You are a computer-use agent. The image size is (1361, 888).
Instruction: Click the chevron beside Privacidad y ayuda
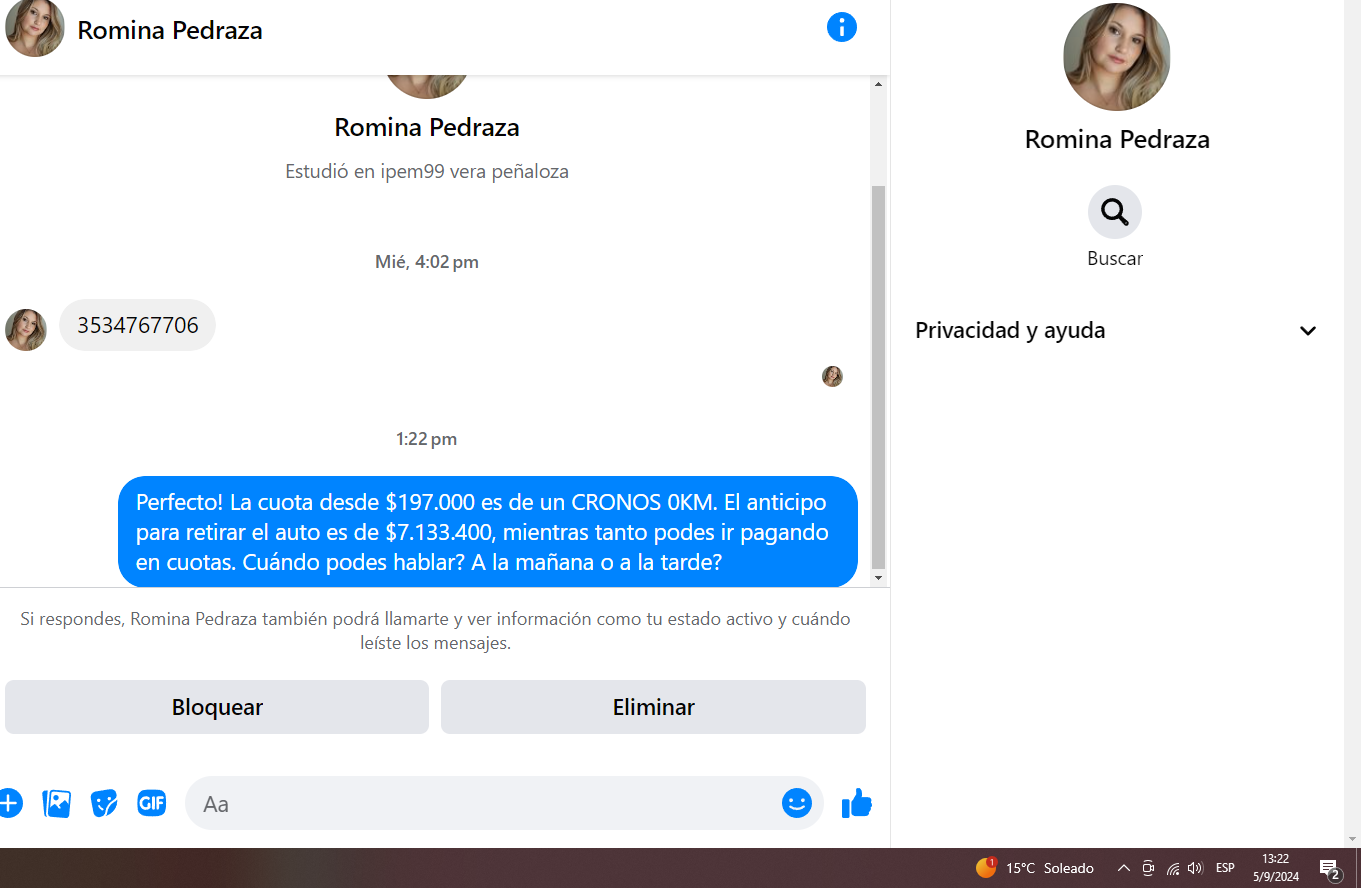[x=1308, y=331]
